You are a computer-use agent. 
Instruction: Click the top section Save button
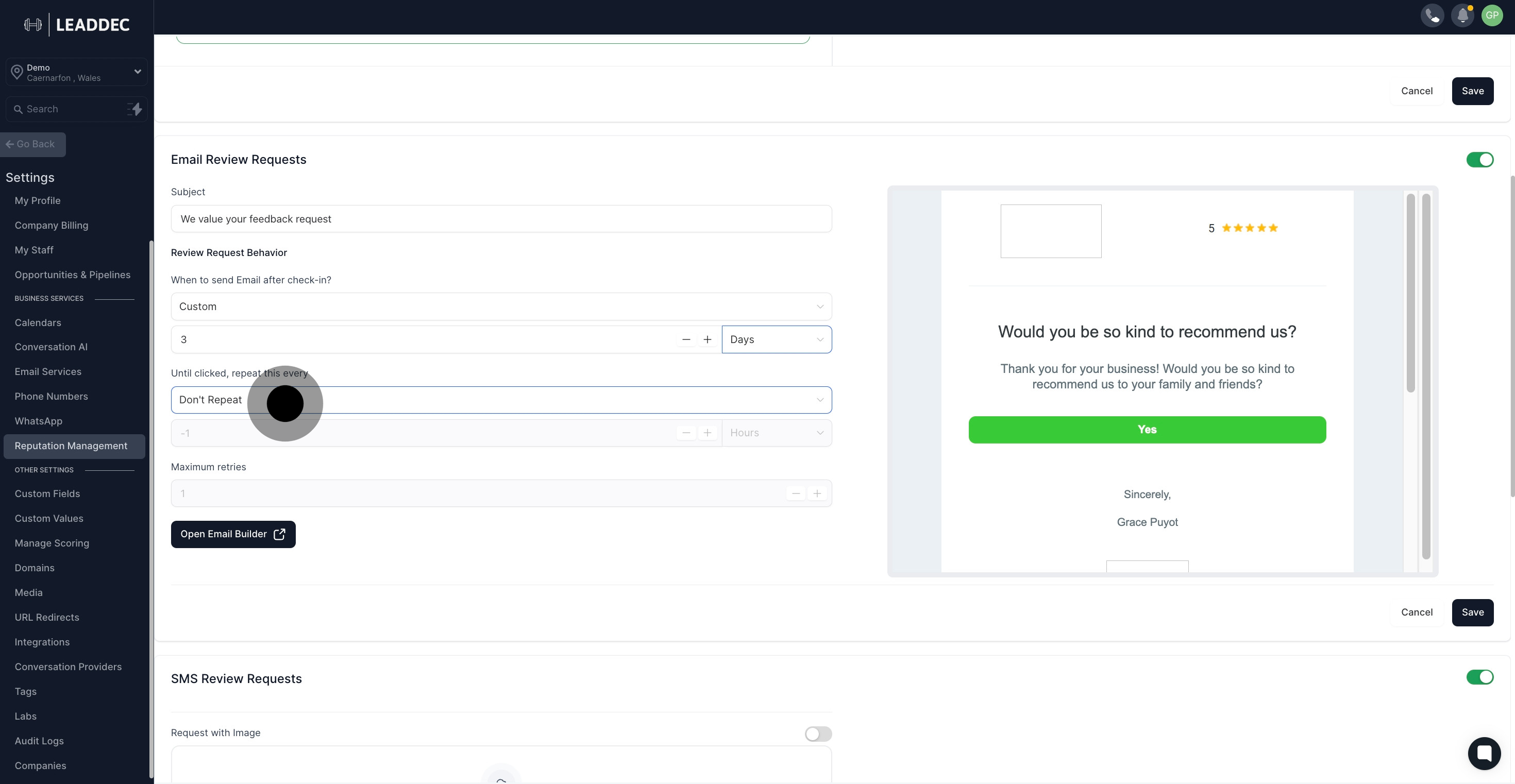[1473, 91]
